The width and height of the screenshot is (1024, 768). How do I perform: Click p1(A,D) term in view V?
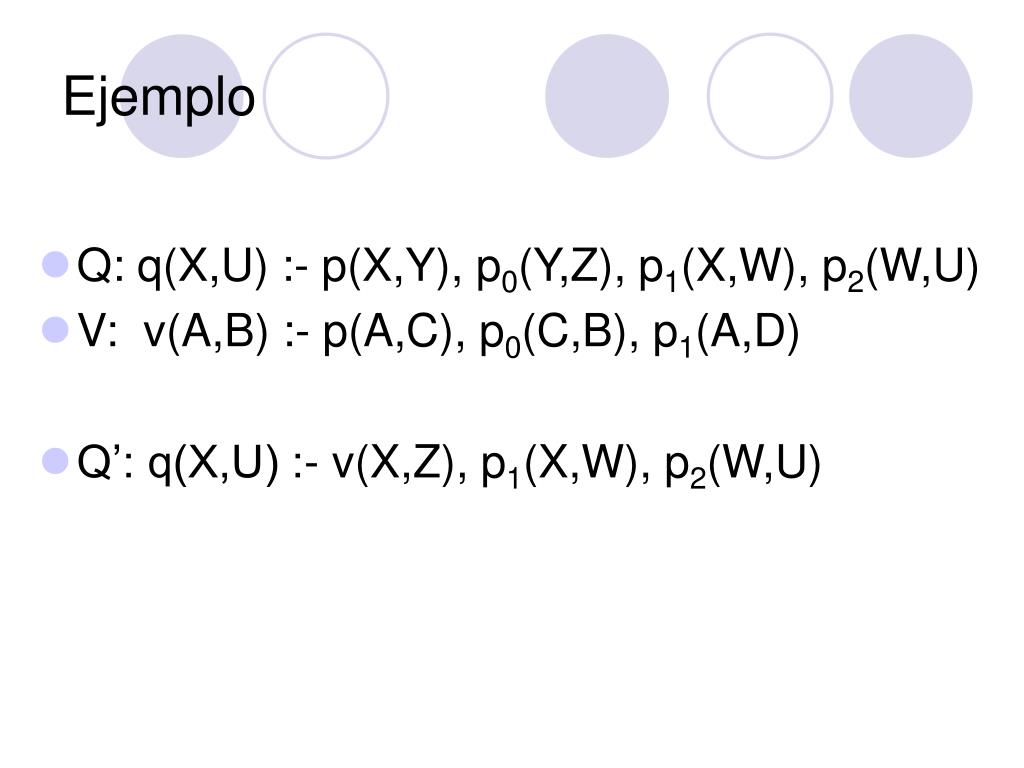[x=726, y=334]
